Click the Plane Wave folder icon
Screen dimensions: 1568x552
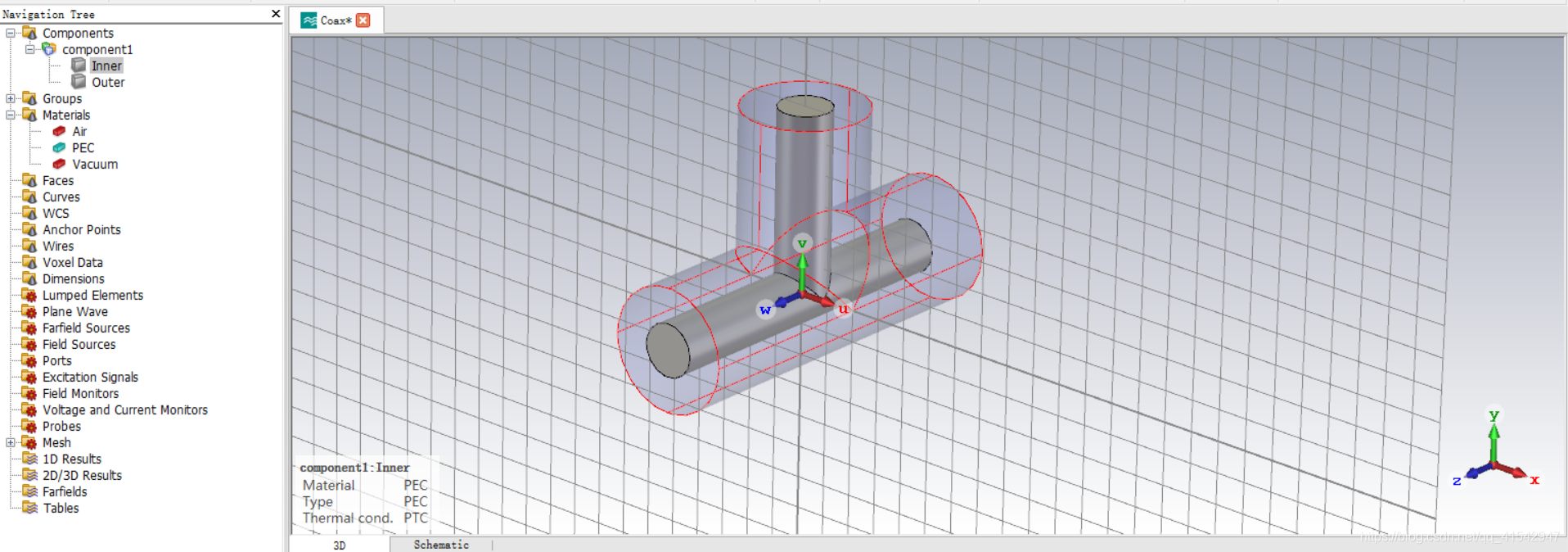click(29, 311)
